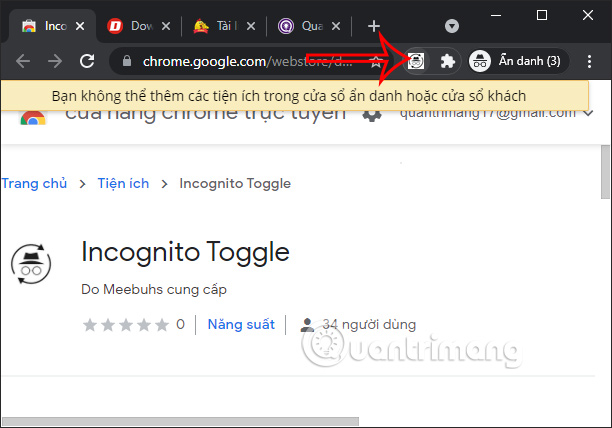Minimize the Chrome window

tap(496, 16)
